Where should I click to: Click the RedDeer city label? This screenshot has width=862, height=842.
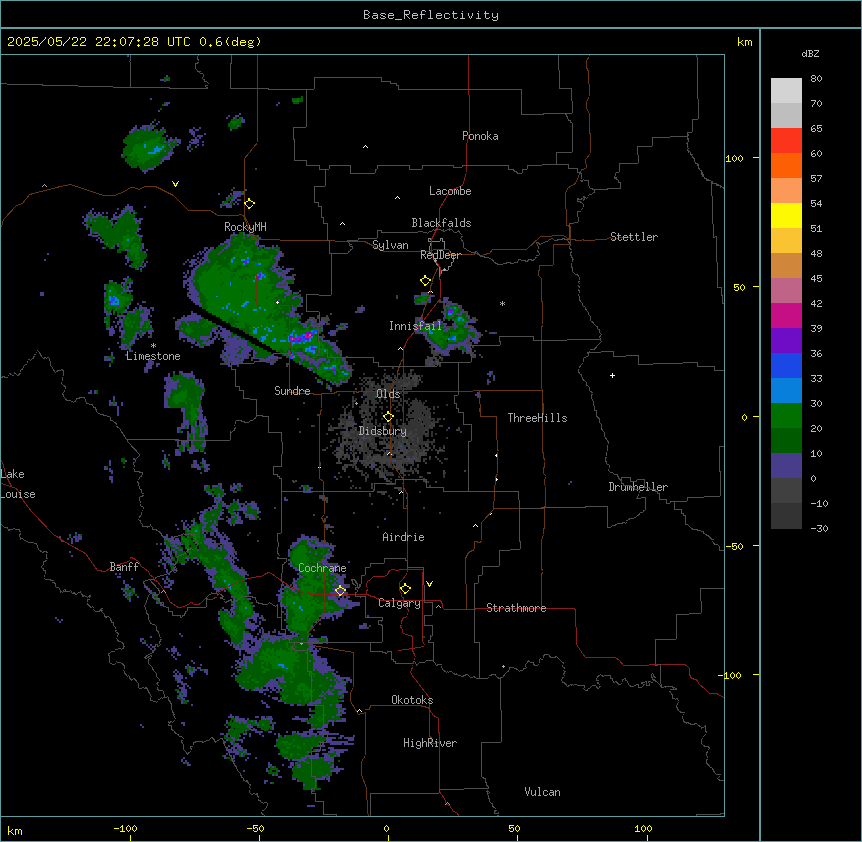tap(440, 255)
